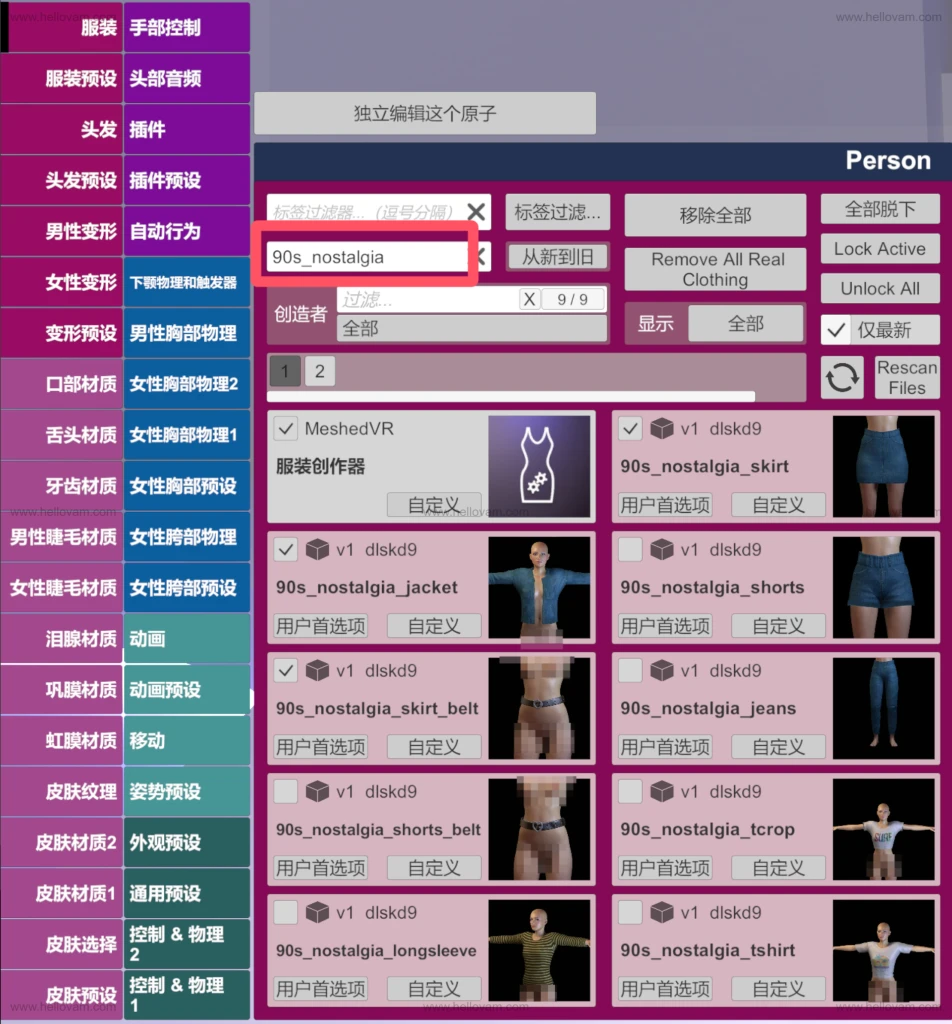Screen dimensions: 952x1024
Task: Clear the 创造者 filter with its X button
Action: [x=530, y=298]
